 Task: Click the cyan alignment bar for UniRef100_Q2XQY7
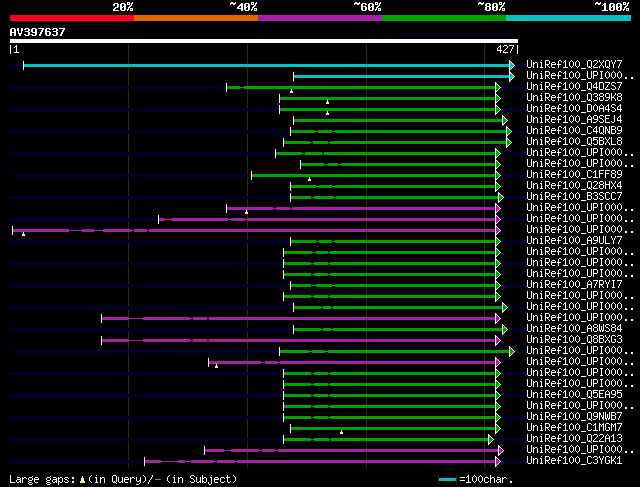(267, 65)
